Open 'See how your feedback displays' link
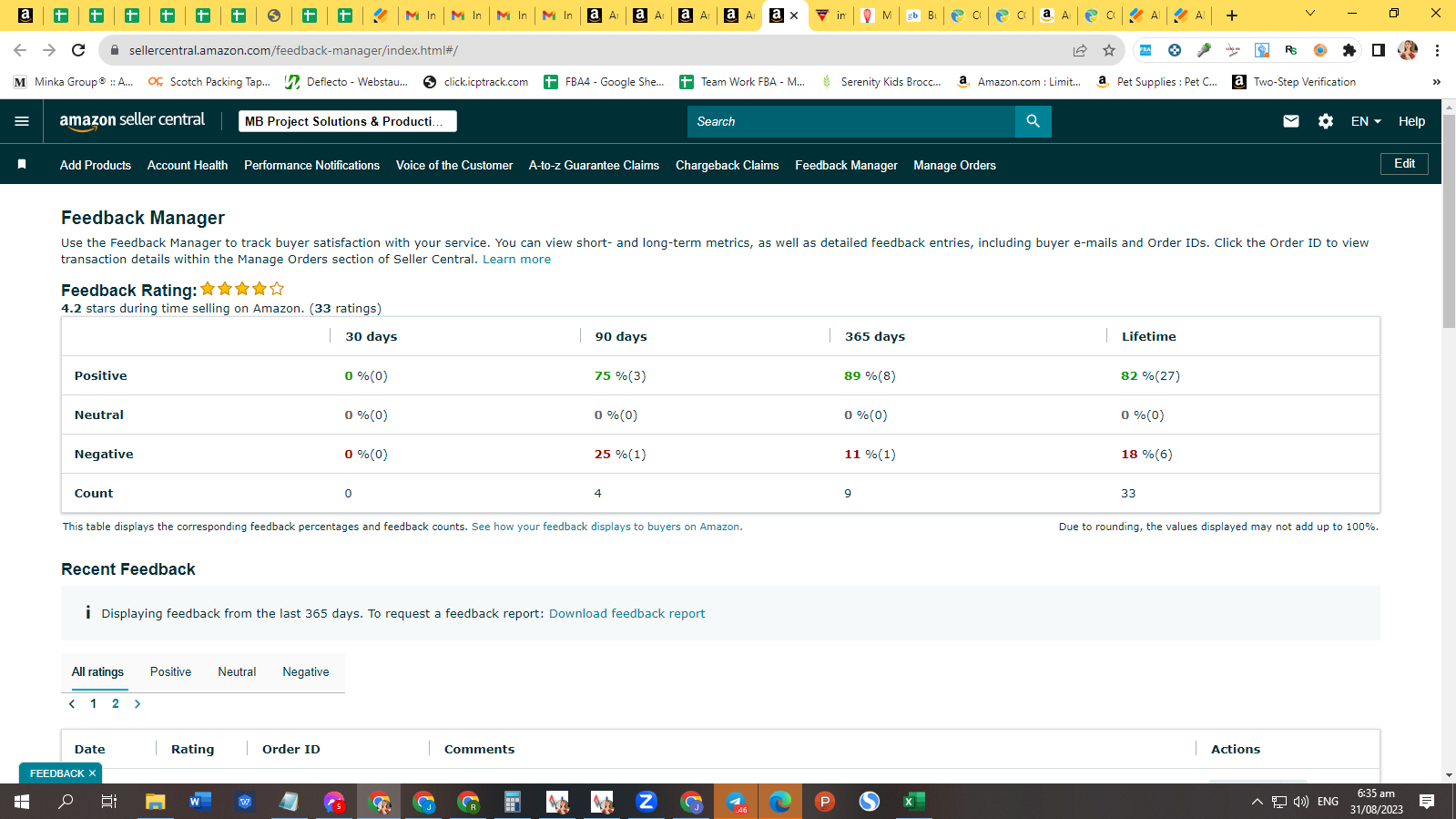The width and height of the screenshot is (1456, 819). tap(606, 527)
